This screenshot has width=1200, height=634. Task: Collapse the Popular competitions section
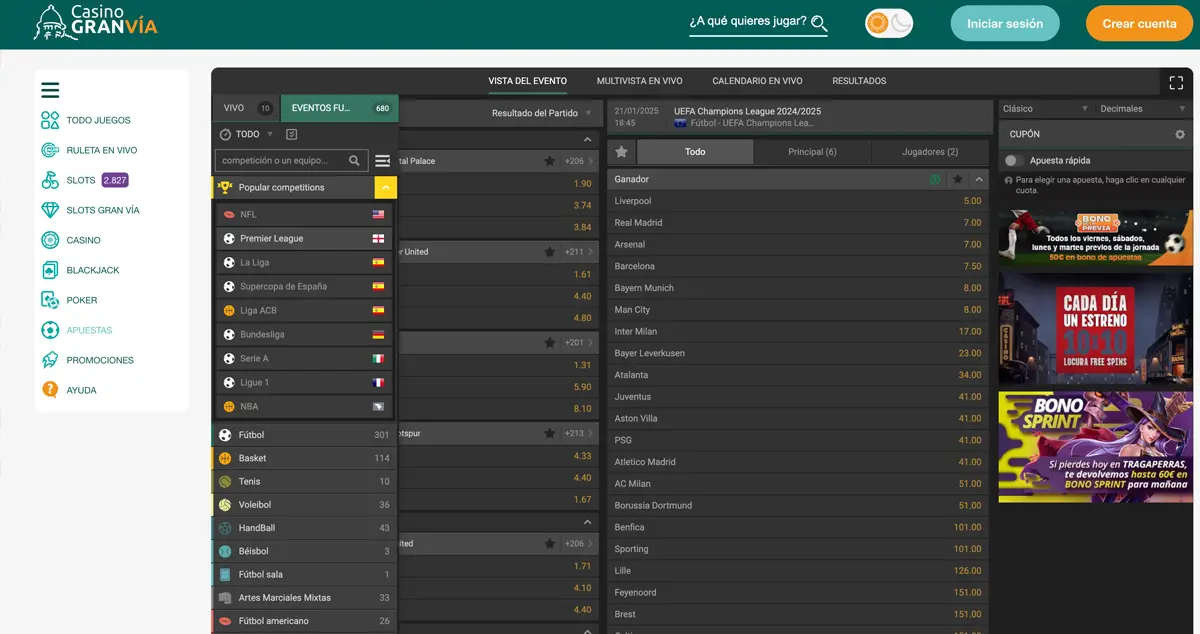click(386, 187)
